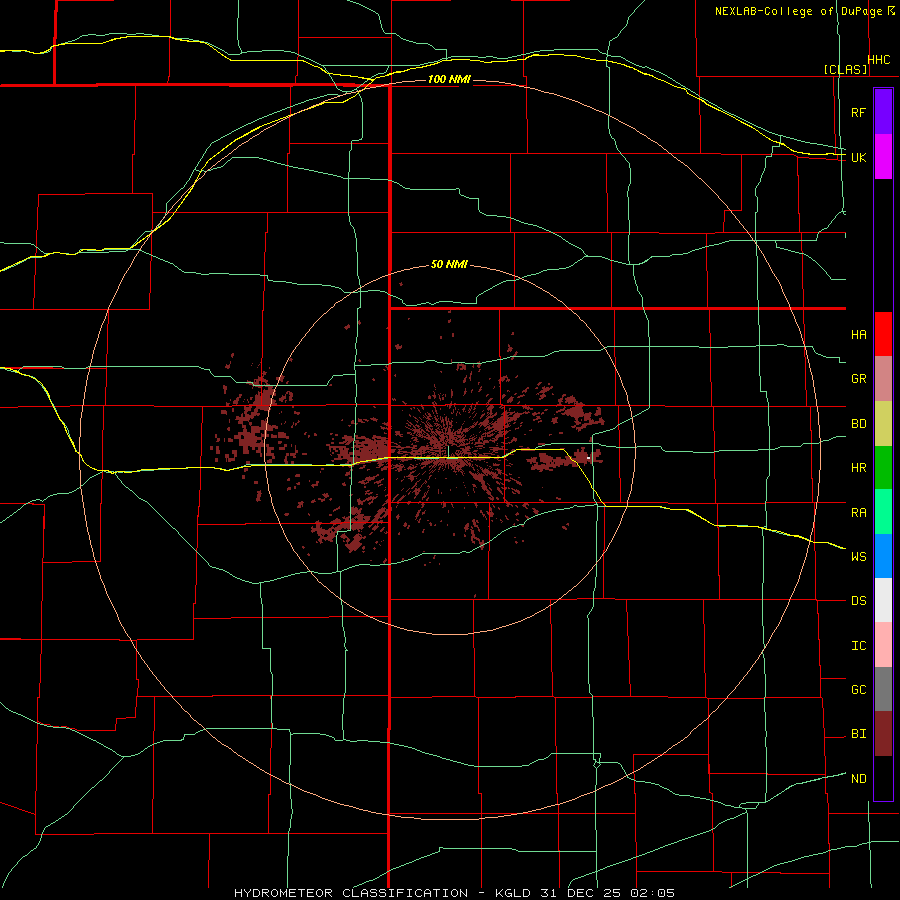This screenshot has height=900, width=900.
Task: Click the RF legend label
Action: click(858, 112)
